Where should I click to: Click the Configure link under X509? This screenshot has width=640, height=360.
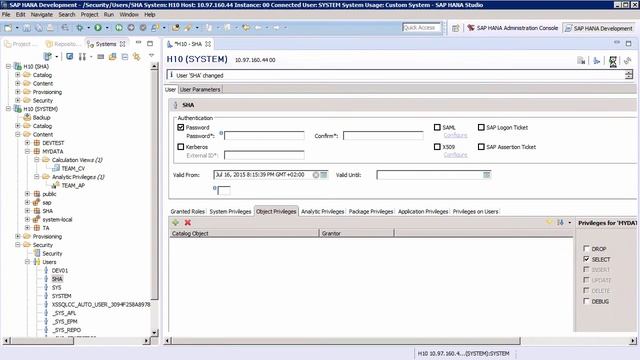tap(455, 155)
